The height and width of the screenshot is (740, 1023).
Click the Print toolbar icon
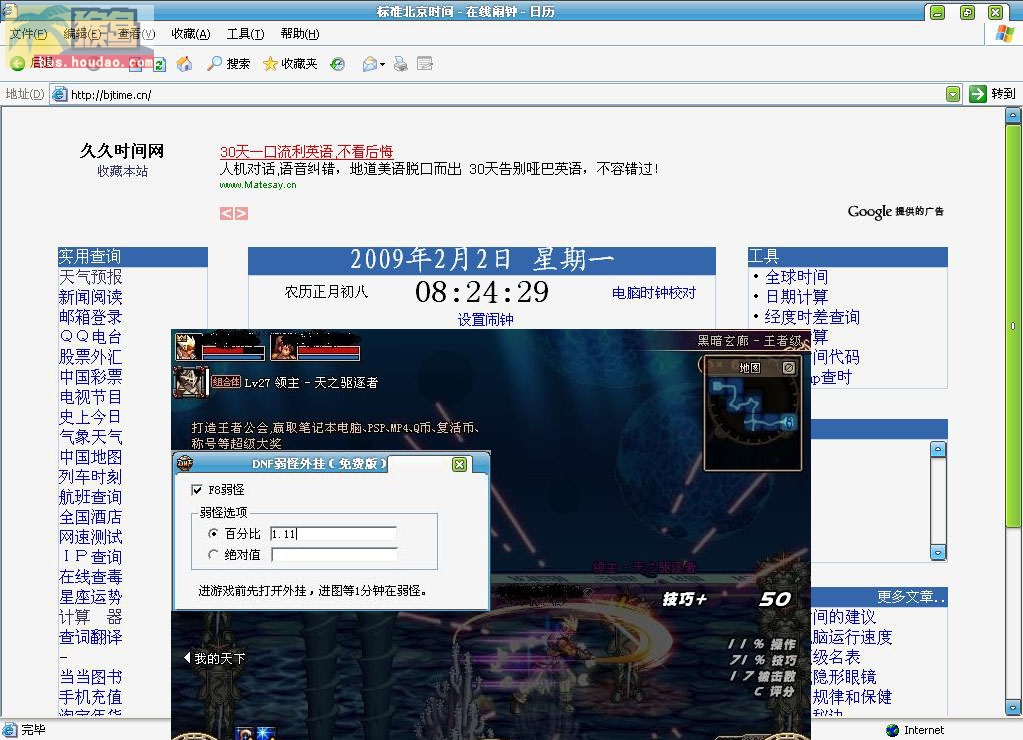pyautogui.click(x=401, y=63)
